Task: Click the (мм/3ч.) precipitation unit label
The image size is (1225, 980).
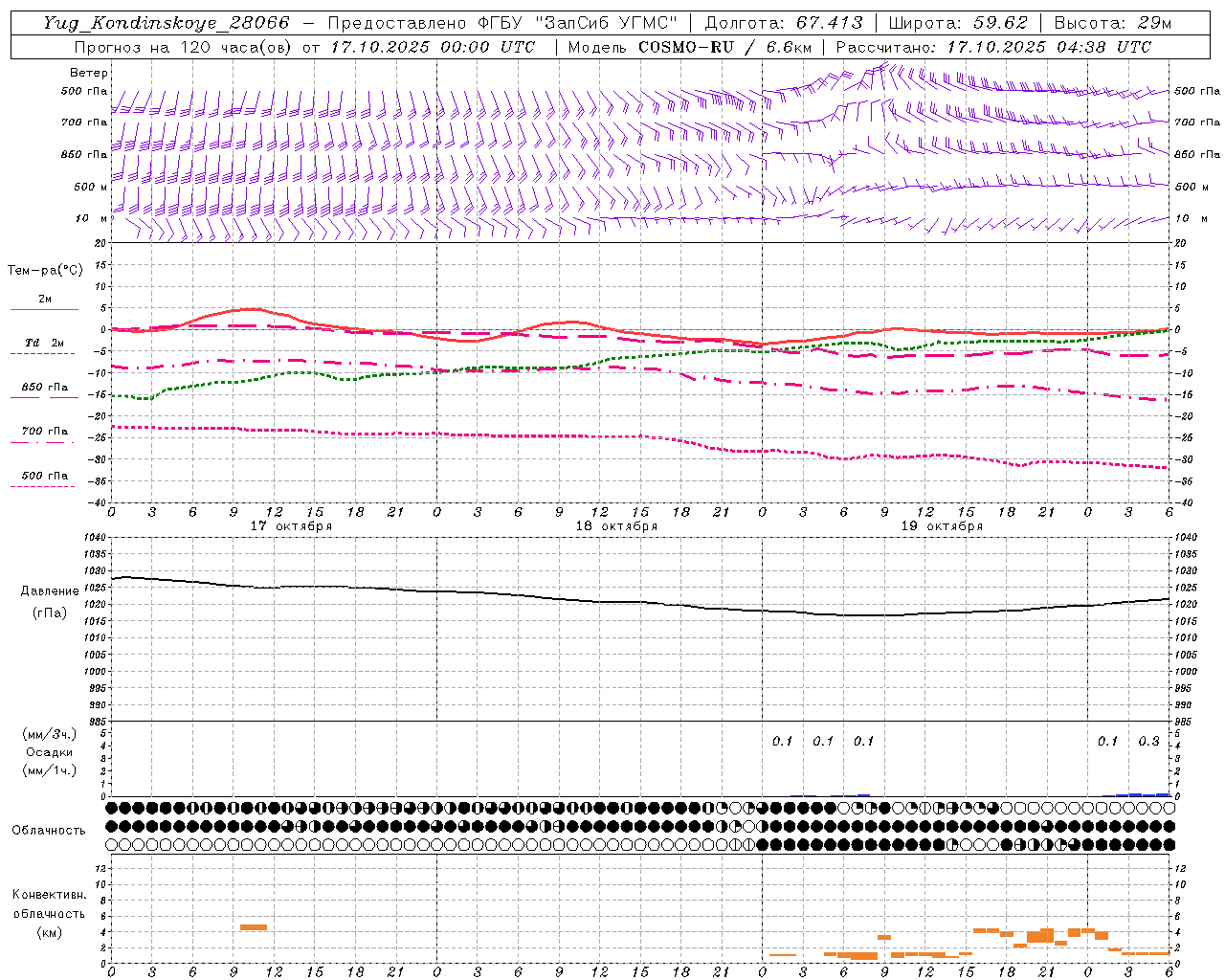Action: 50,734
